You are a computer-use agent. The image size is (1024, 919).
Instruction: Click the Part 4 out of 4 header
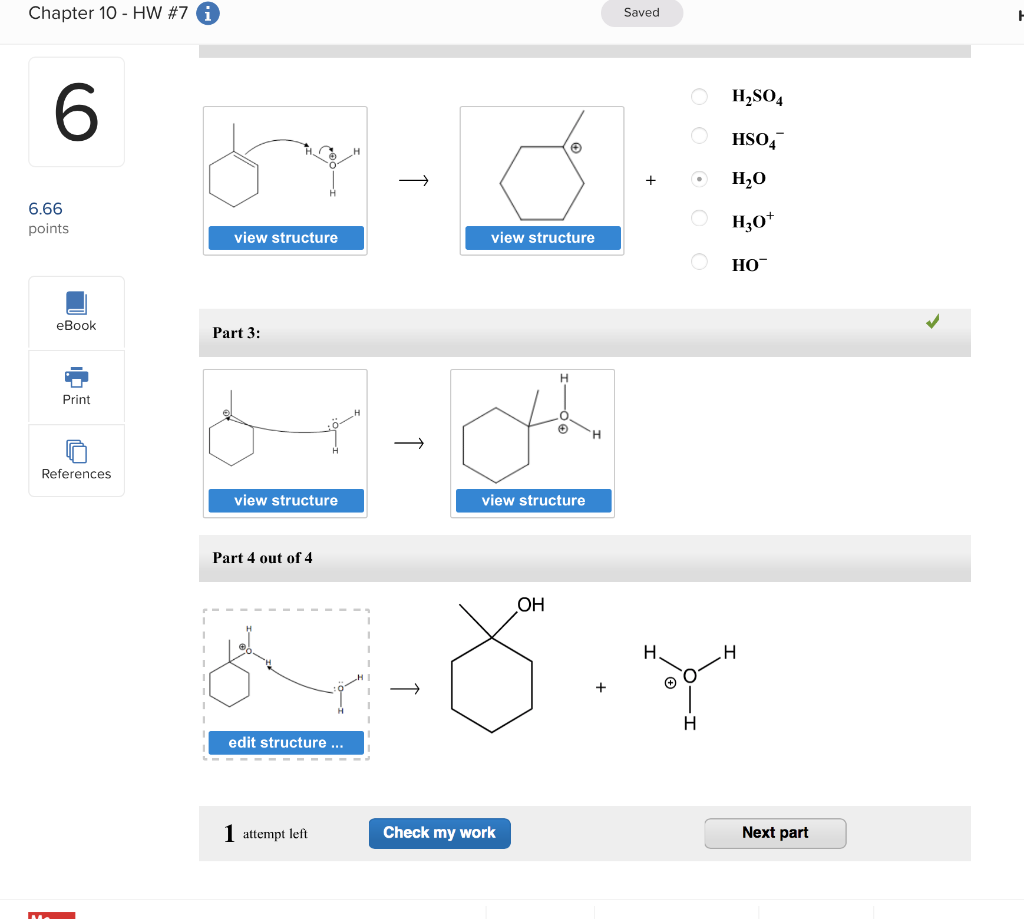pos(262,557)
